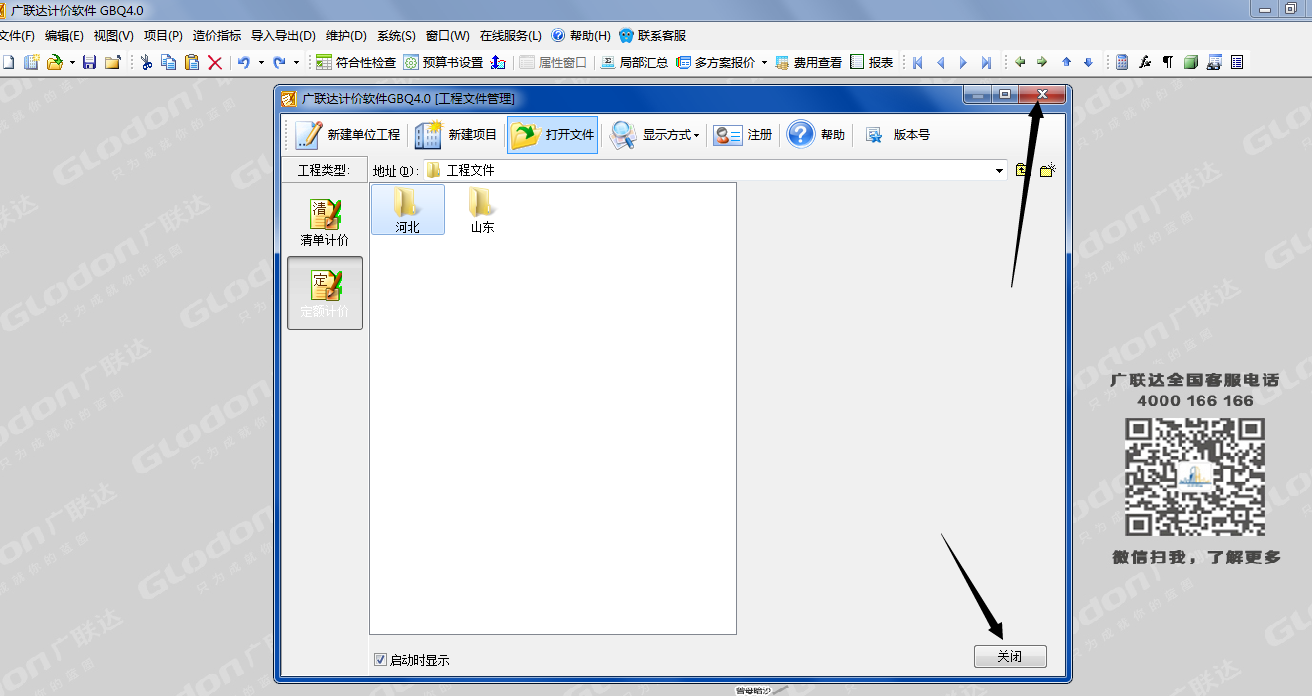Open the 维护(D) menu
This screenshot has height=696, width=1312.
pos(346,36)
